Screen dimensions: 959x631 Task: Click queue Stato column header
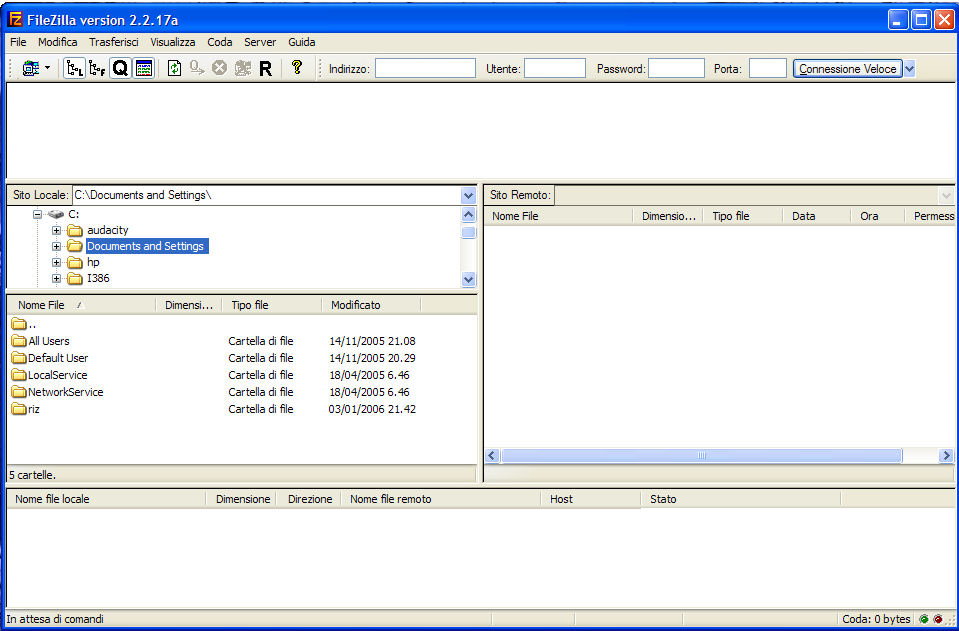(x=741, y=499)
